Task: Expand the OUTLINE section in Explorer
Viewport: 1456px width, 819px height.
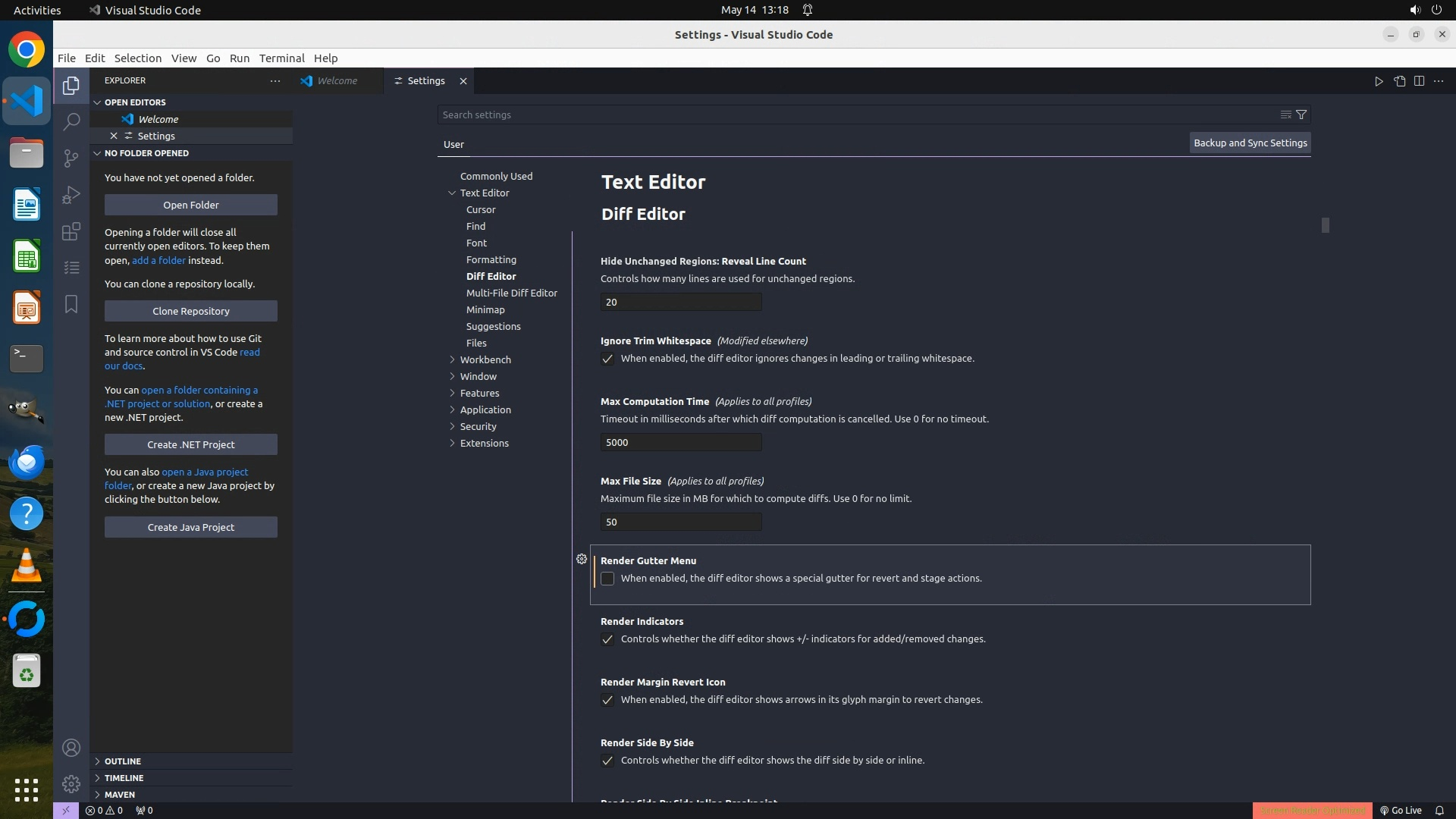Action: [x=122, y=761]
